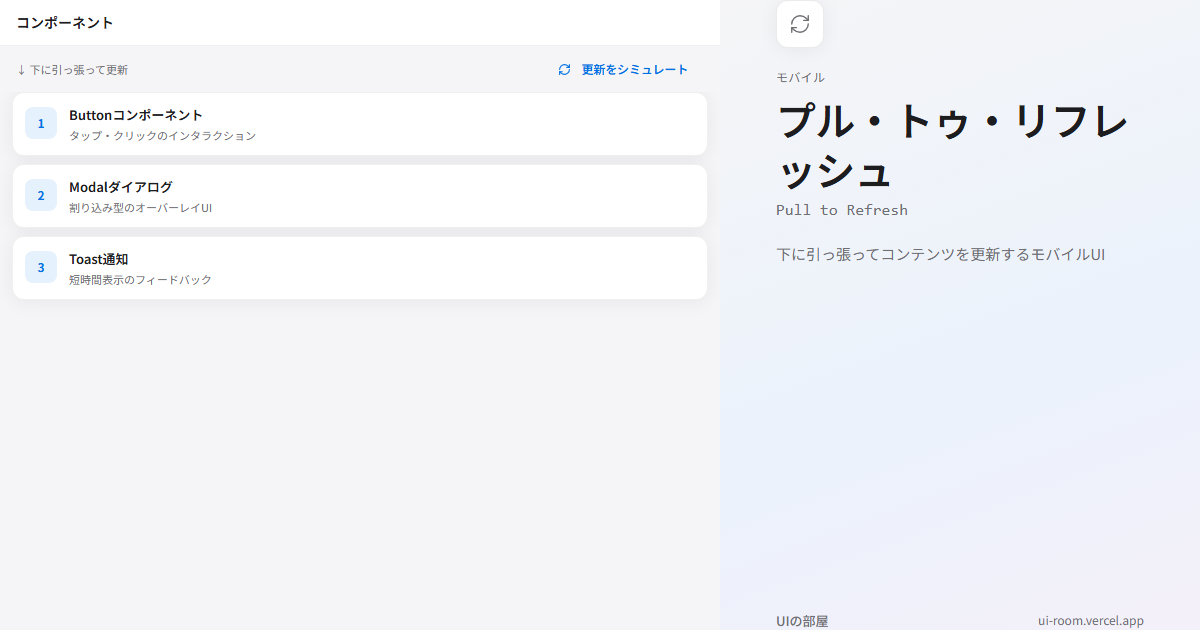Click the number 1 badge on the Button card
Screen dimensions: 1200x630
(x=41, y=123)
